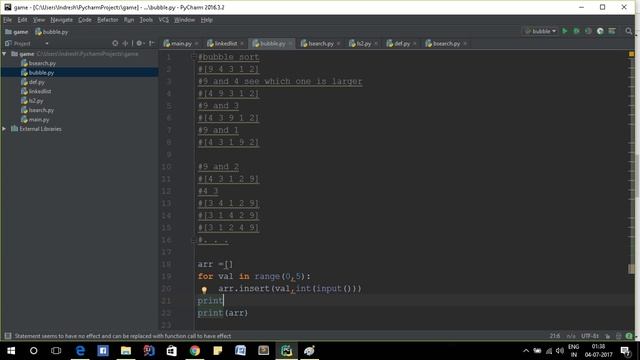Click yellow inspection warning indicator atop editor scrollbar
The height and width of the screenshot is (360, 640).
(x=631, y=54)
